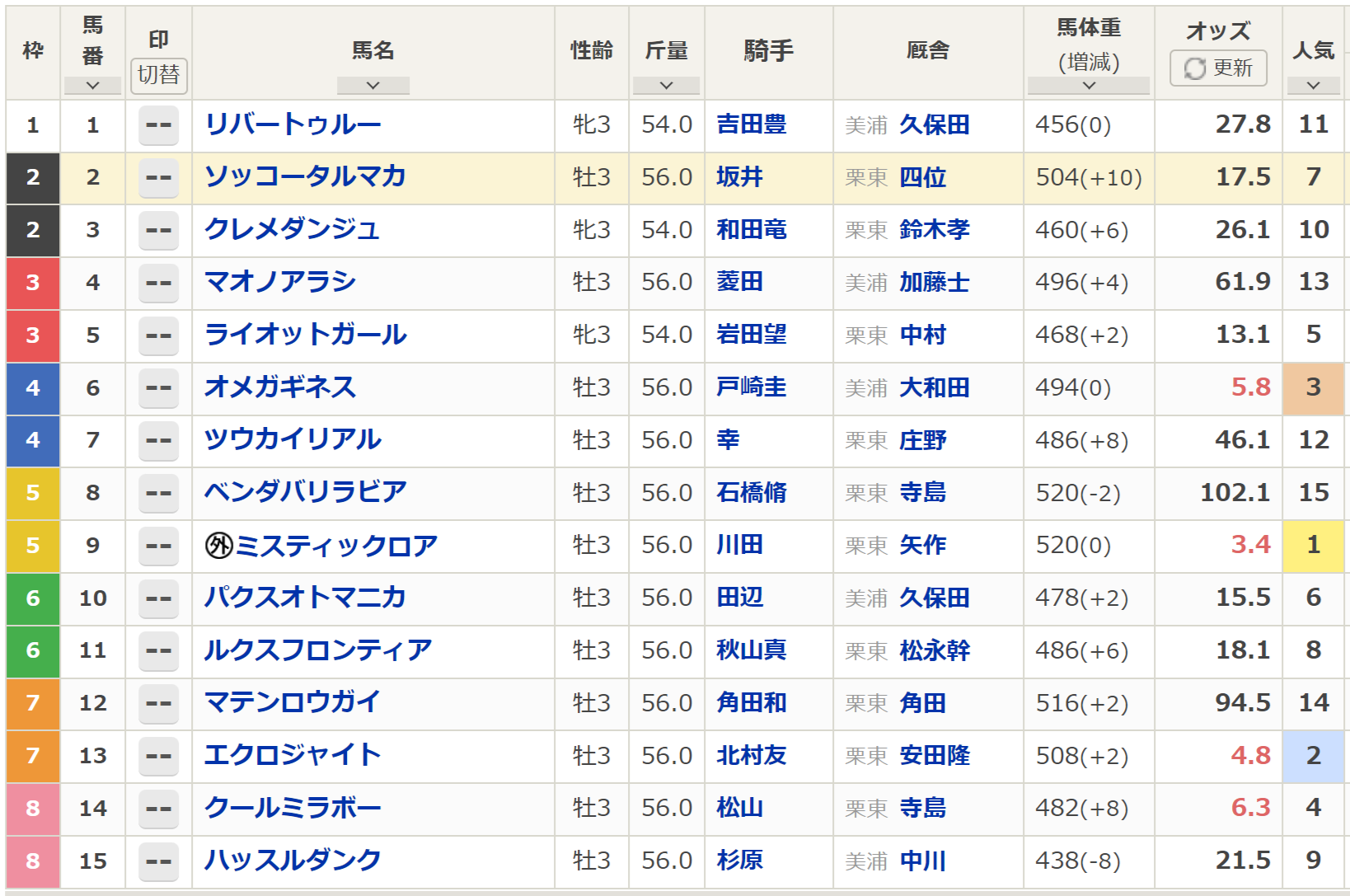This screenshot has width=1350, height=896.
Task: Open horse page for マテンロウガイ
Action: [293, 702]
